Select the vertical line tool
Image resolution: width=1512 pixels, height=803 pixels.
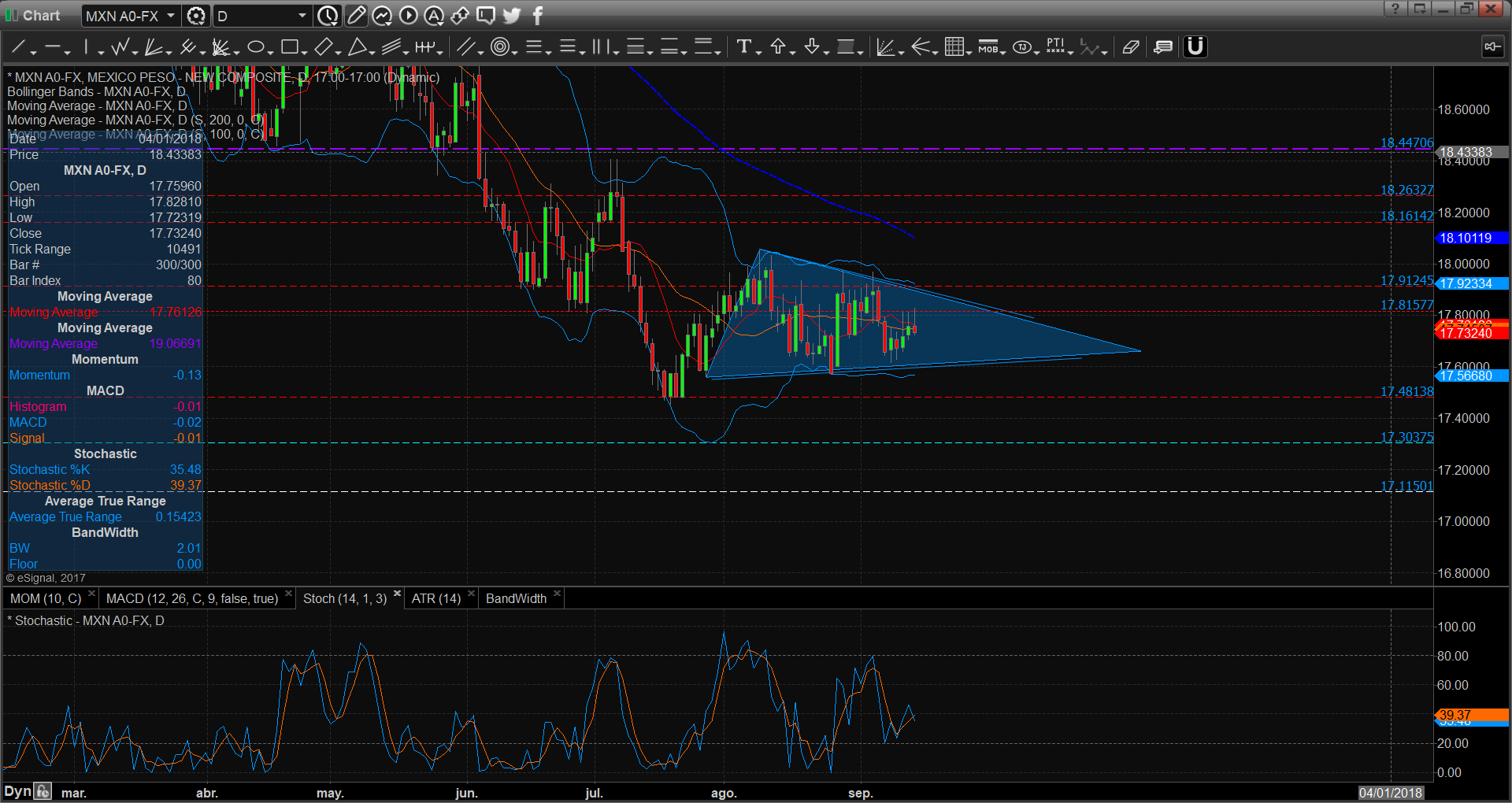point(87,47)
